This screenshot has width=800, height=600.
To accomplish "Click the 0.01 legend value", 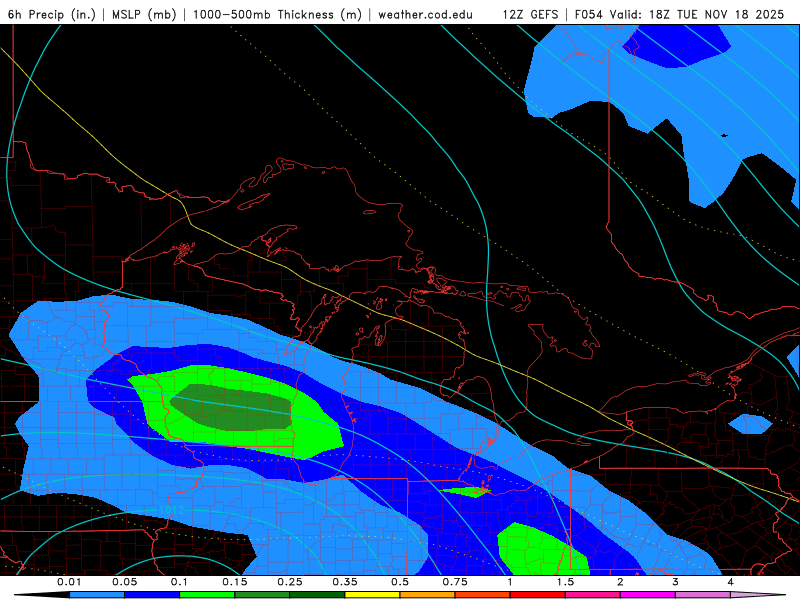I will 69,582.
